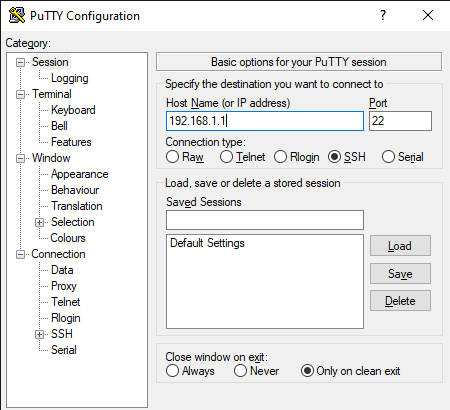Viewport: 450px width, 410px height.
Task: Open the help question mark button
Action: click(x=383, y=15)
